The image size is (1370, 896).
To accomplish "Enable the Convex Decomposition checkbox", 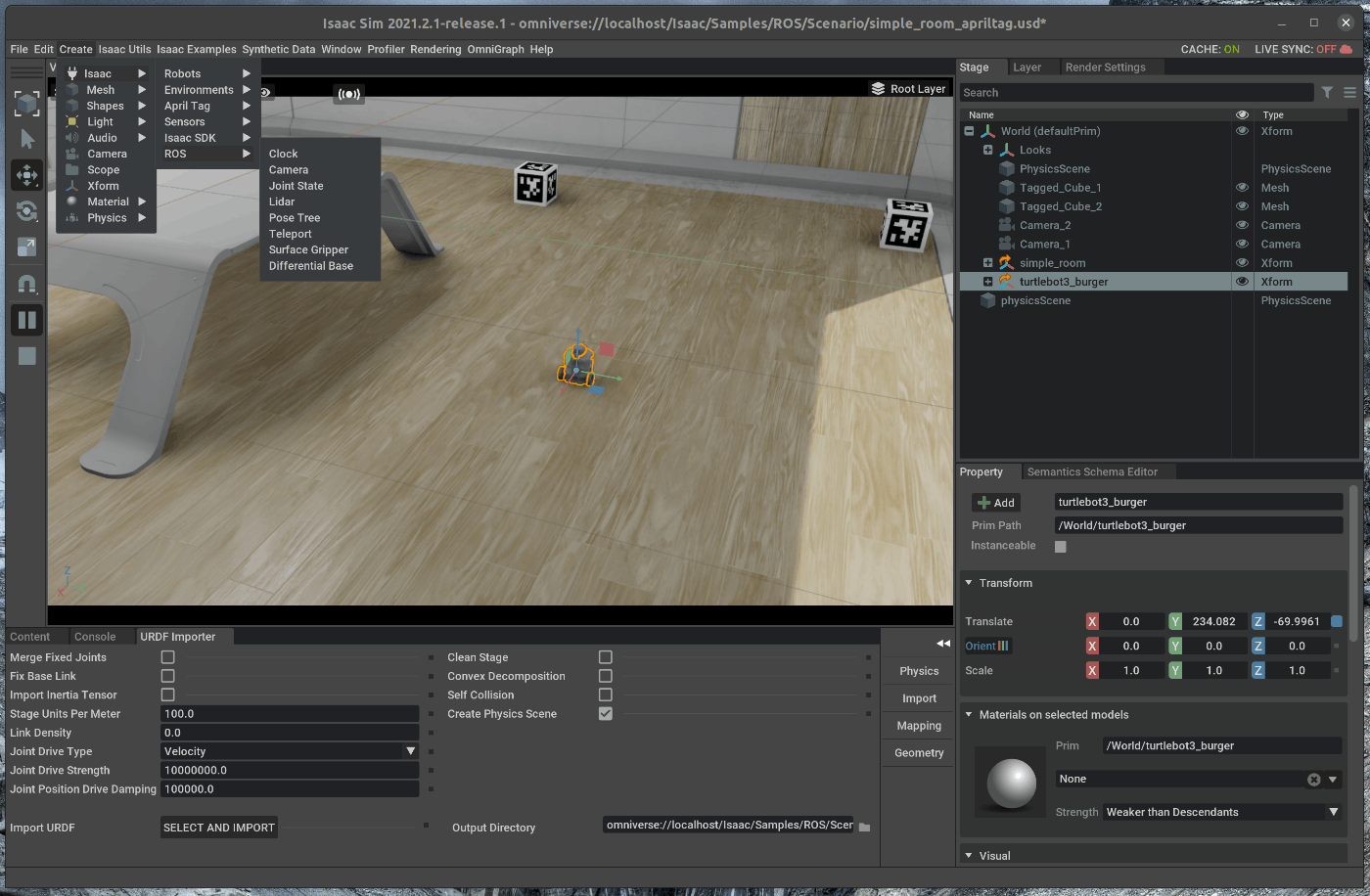I will click(605, 676).
